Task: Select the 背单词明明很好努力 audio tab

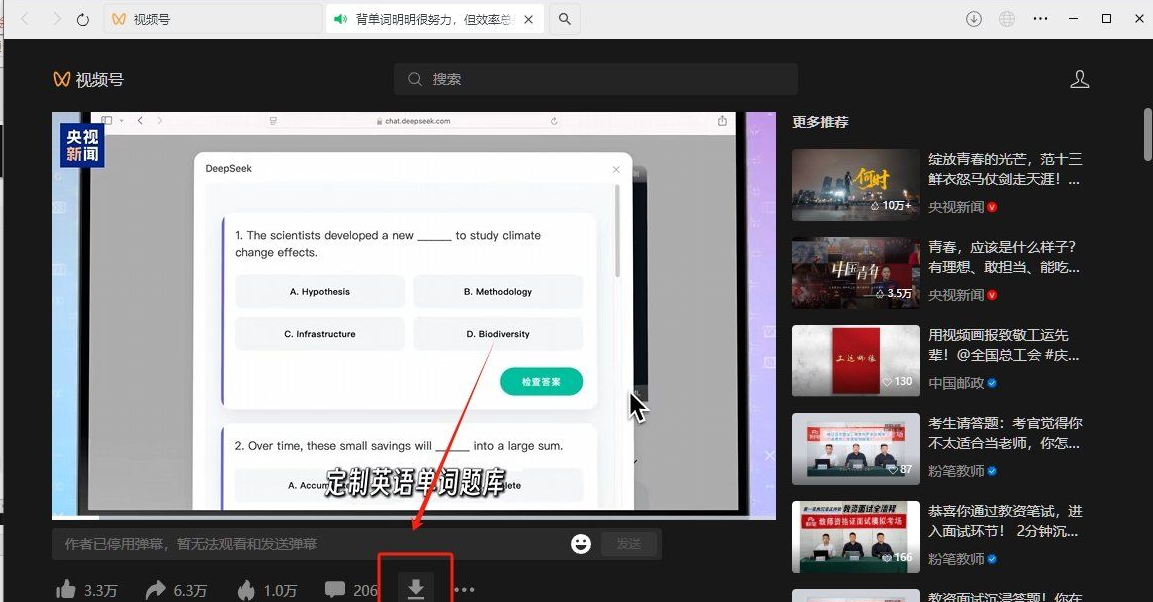Action: pos(430,18)
